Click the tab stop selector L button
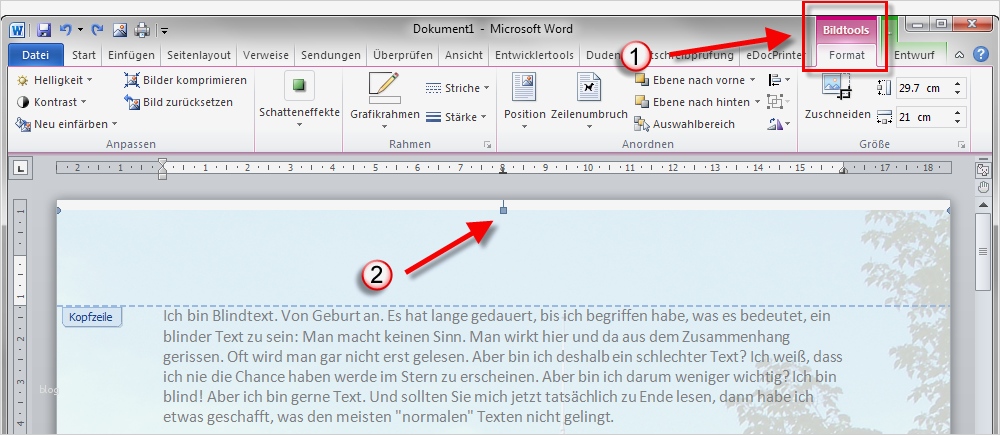The width and height of the screenshot is (1000, 435). tap(22, 168)
